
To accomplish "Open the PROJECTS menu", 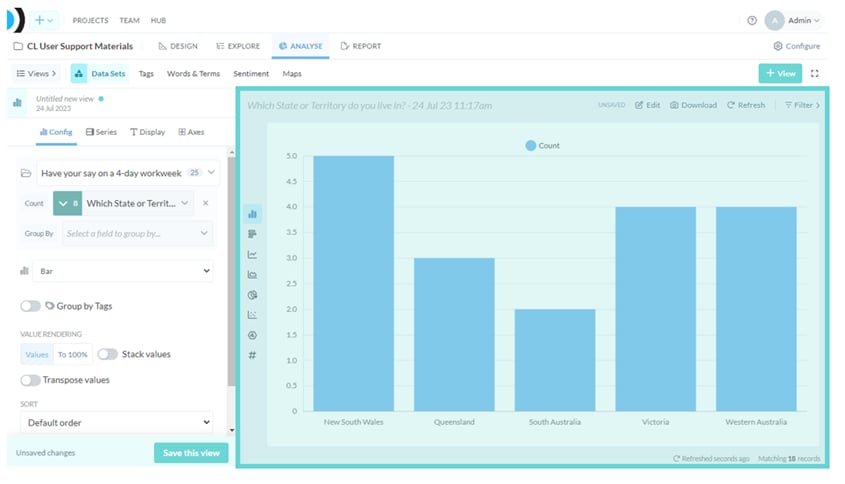I will [x=91, y=20].
